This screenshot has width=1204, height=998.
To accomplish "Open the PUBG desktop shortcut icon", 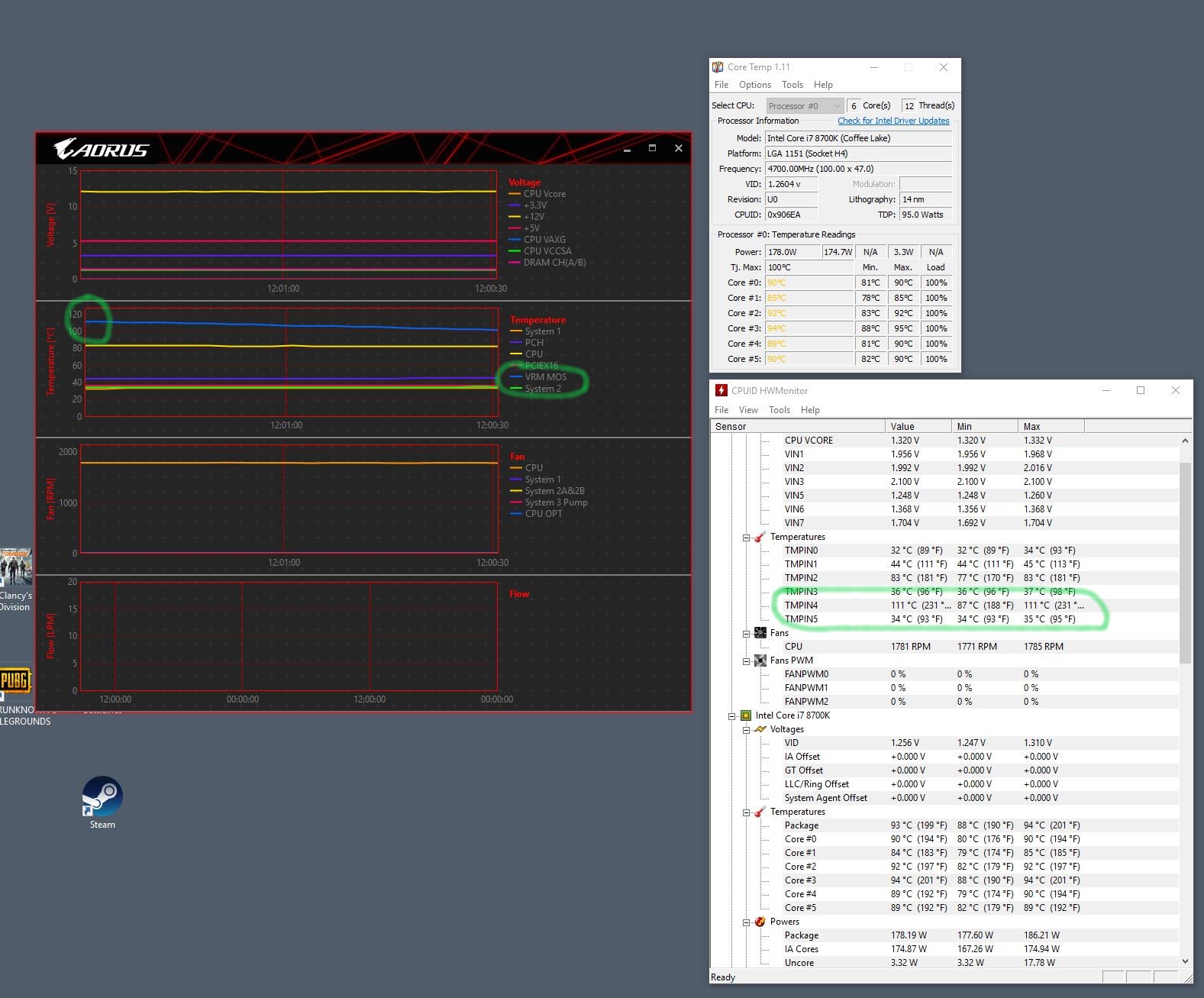I will (x=15, y=680).
